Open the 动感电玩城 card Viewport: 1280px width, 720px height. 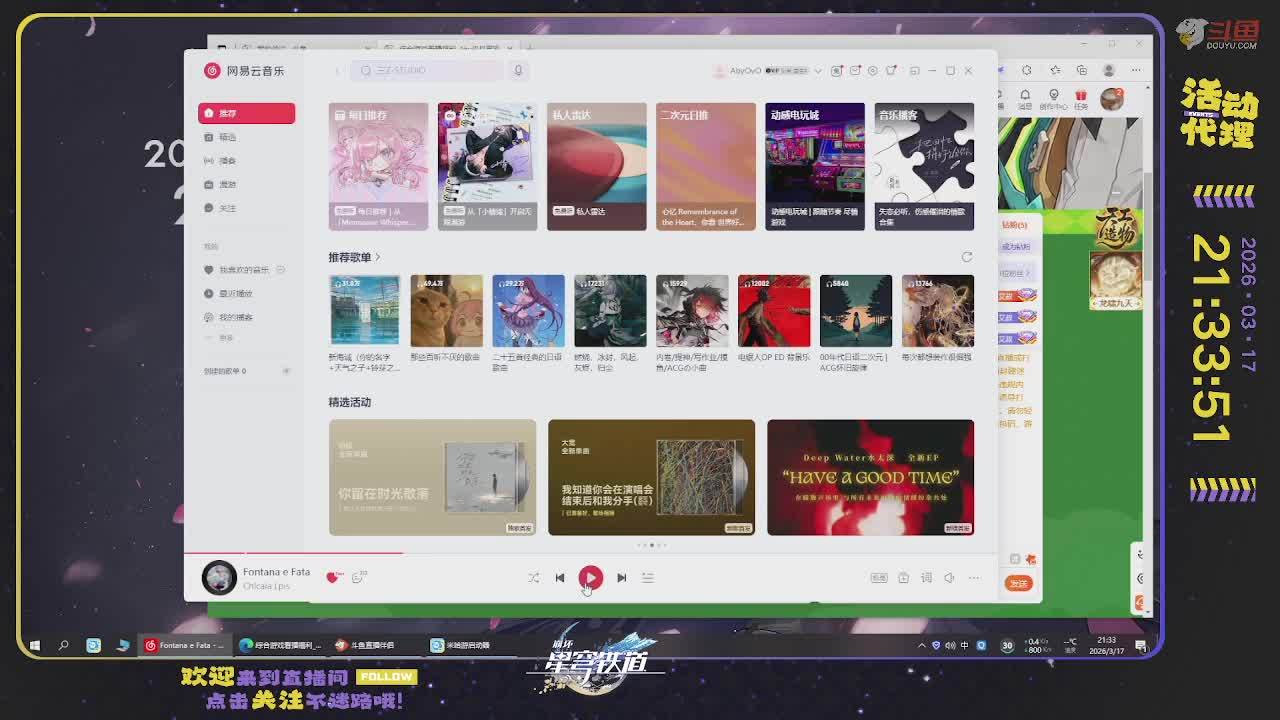815,166
